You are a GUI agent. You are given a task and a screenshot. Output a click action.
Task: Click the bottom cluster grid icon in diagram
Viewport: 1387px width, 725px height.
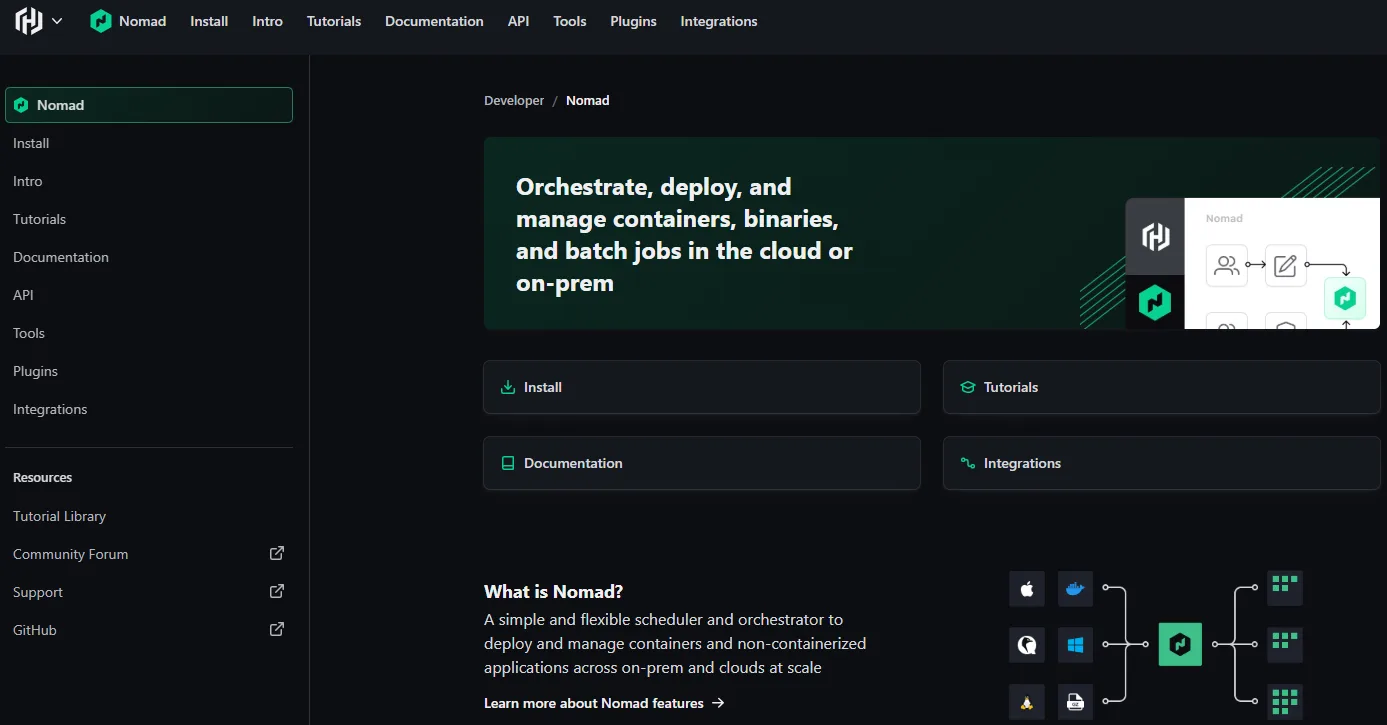(x=1284, y=701)
